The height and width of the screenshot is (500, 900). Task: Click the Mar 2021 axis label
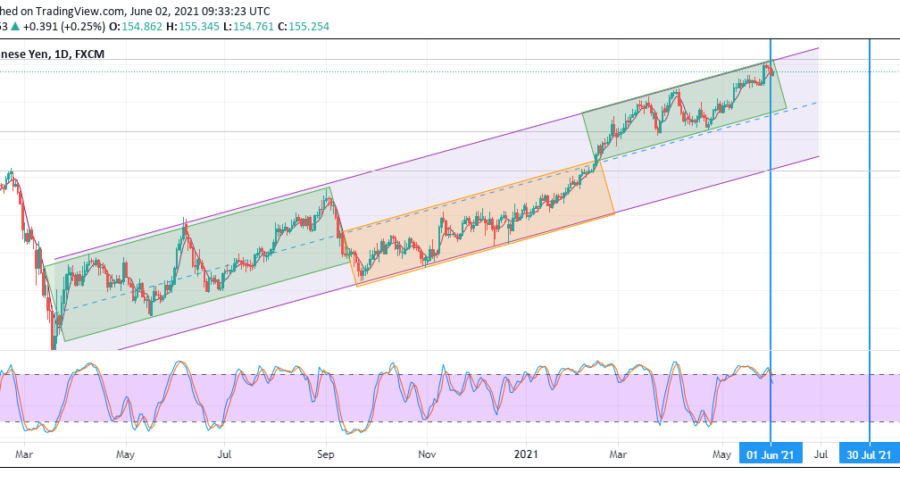click(618, 454)
